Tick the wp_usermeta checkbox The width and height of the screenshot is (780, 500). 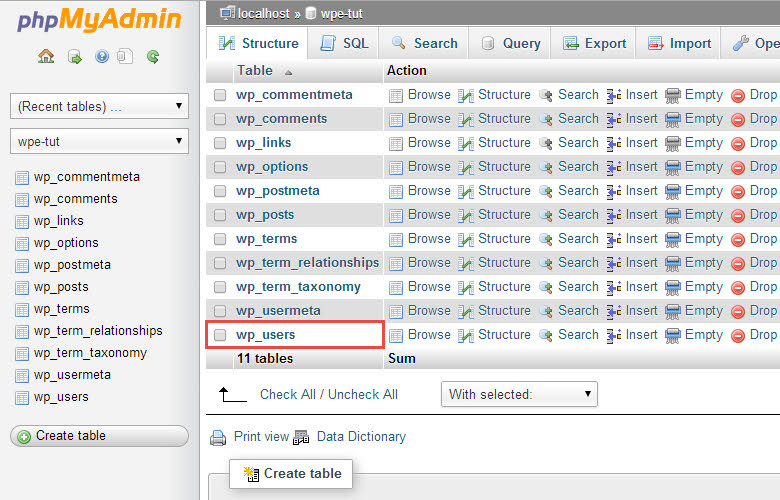(x=220, y=311)
